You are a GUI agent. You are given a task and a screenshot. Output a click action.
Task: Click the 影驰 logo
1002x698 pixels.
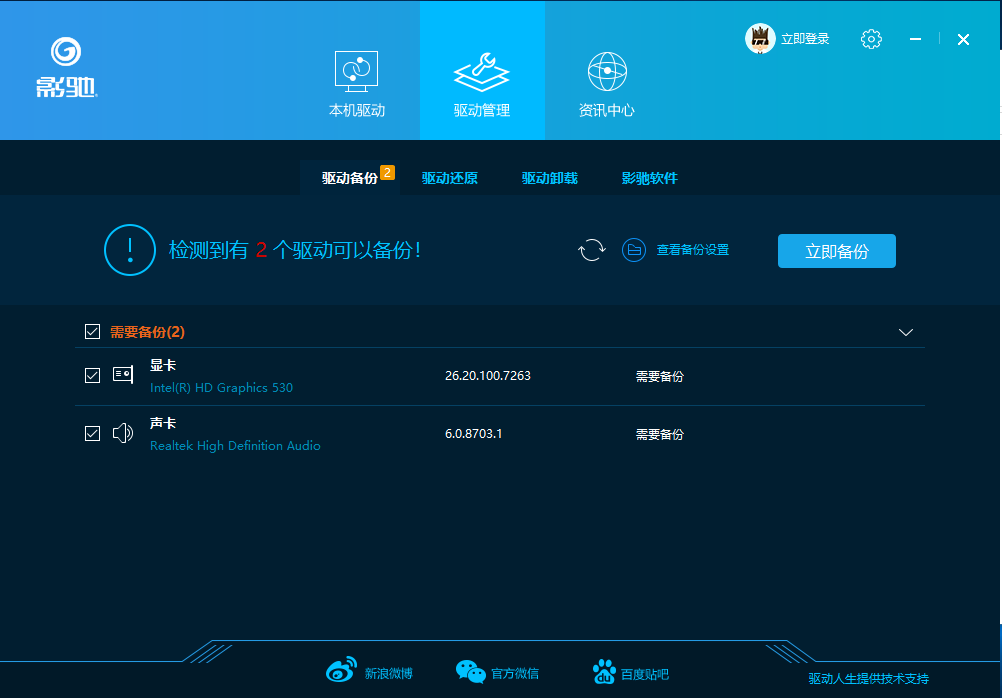(66, 68)
